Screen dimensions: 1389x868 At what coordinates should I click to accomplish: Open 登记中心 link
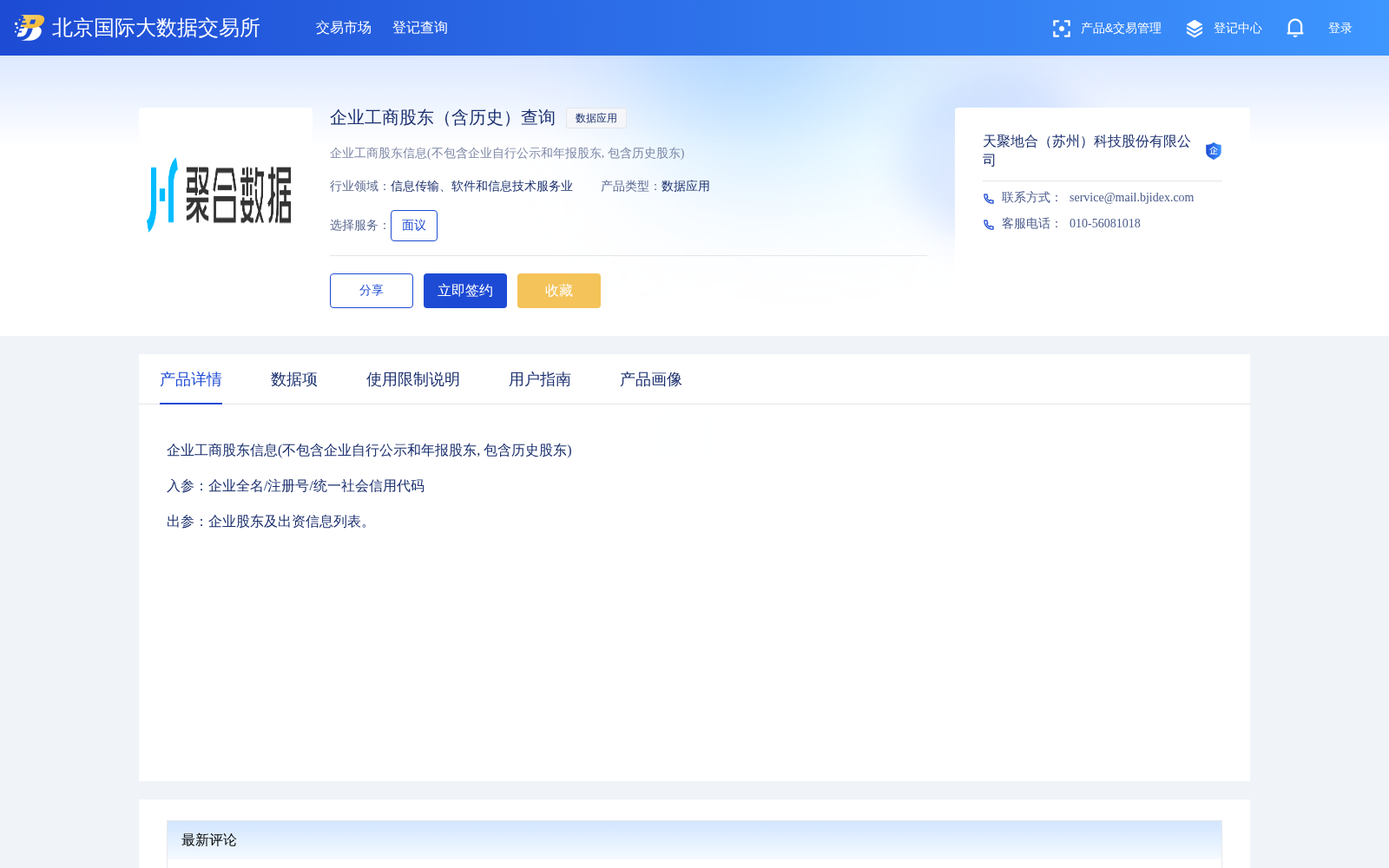[1238, 29]
